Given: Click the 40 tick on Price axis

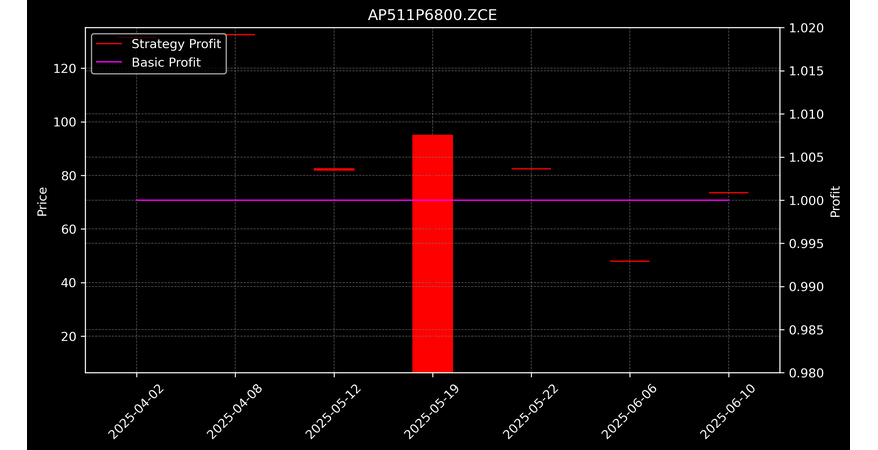Looking at the screenshot, I should point(68,283).
